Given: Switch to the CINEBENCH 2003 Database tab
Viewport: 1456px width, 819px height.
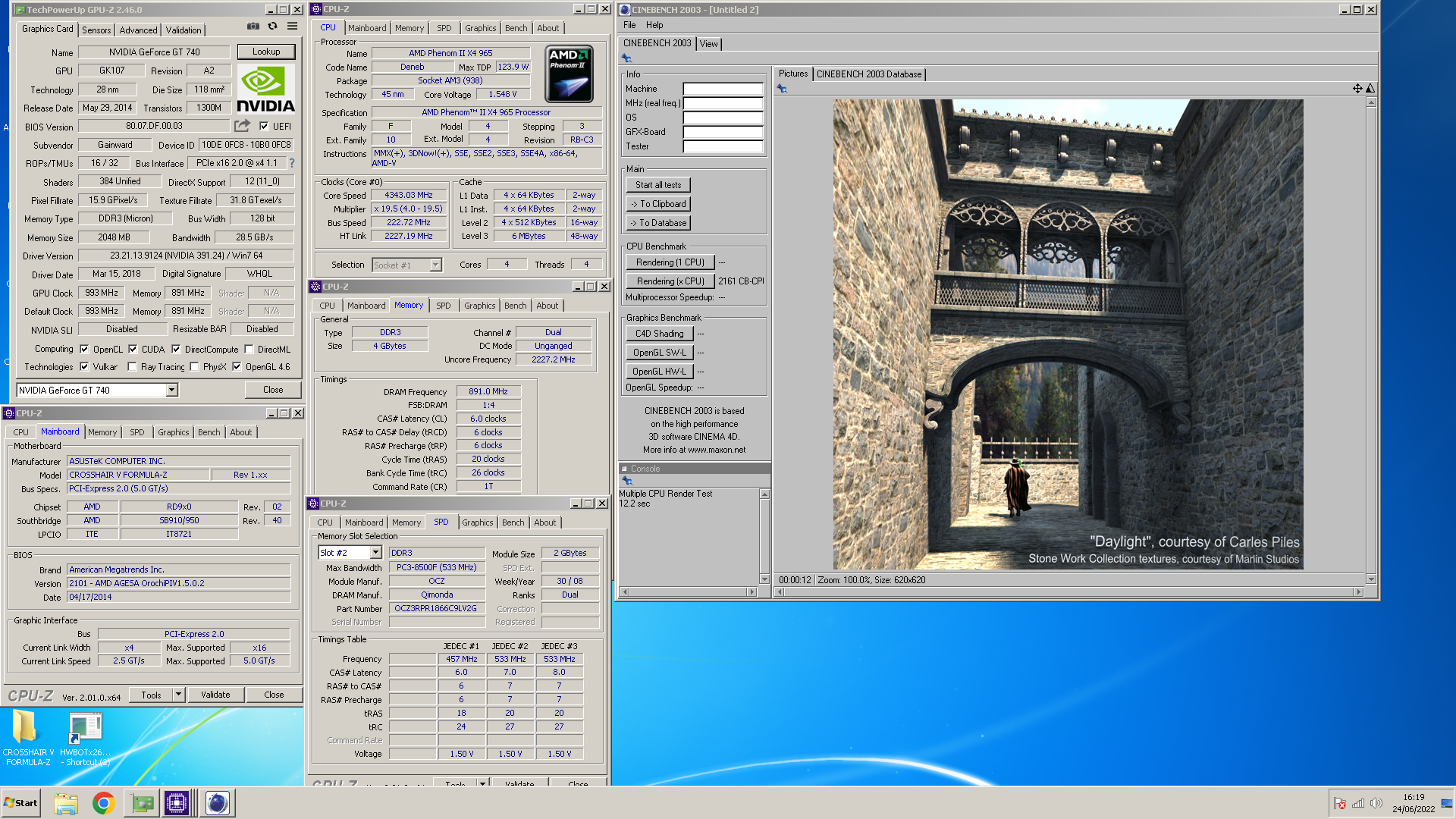Looking at the screenshot, I should (x=869, y=74).
